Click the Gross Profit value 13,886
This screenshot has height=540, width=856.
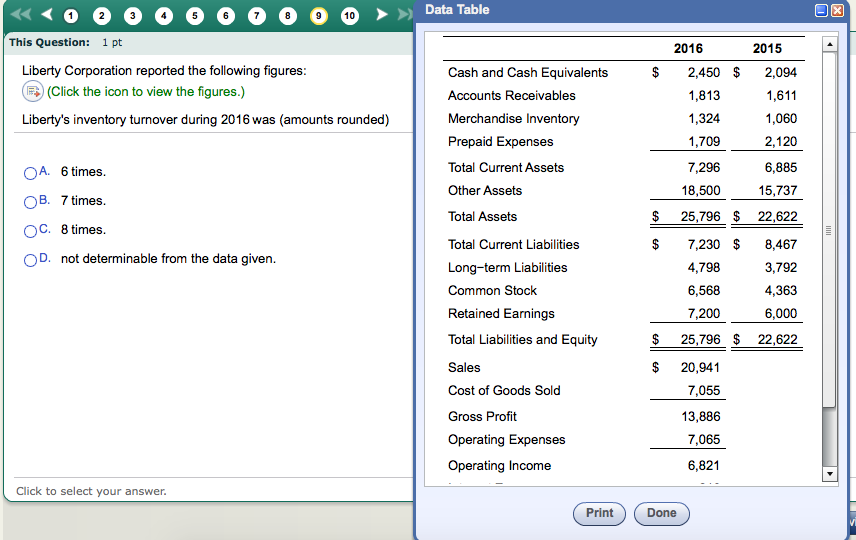pyautogui.click(x=700, y=417)
